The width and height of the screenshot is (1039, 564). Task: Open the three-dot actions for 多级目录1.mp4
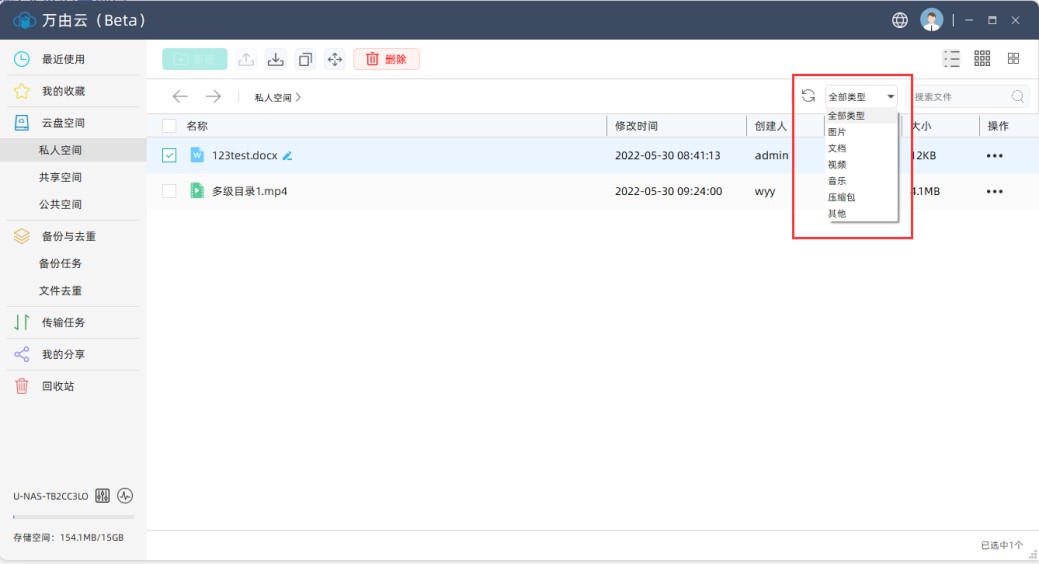click(x=994, y=191)
